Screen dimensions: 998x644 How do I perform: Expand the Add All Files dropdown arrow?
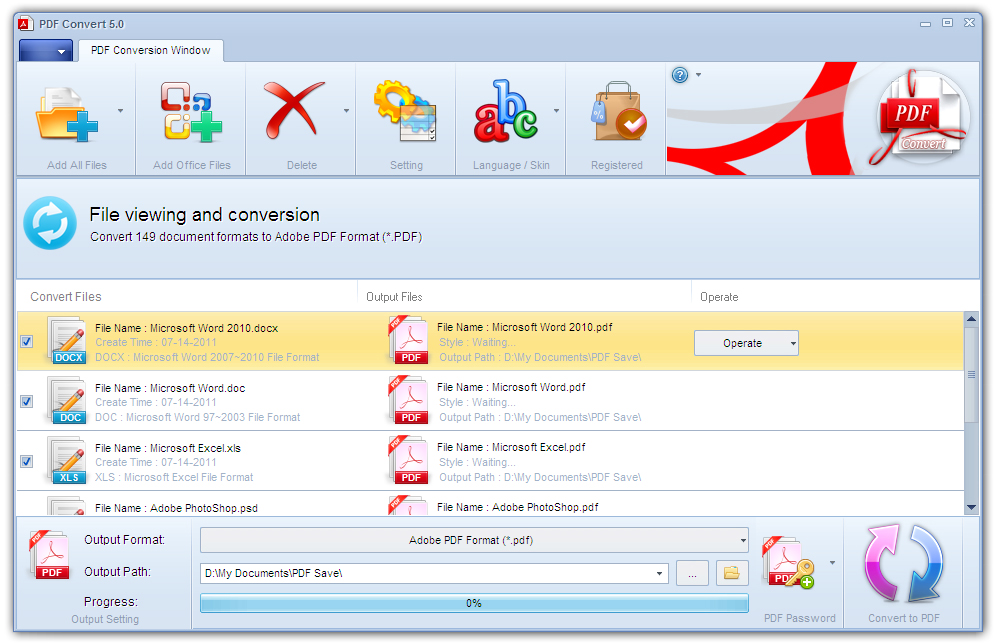[120, 111]
